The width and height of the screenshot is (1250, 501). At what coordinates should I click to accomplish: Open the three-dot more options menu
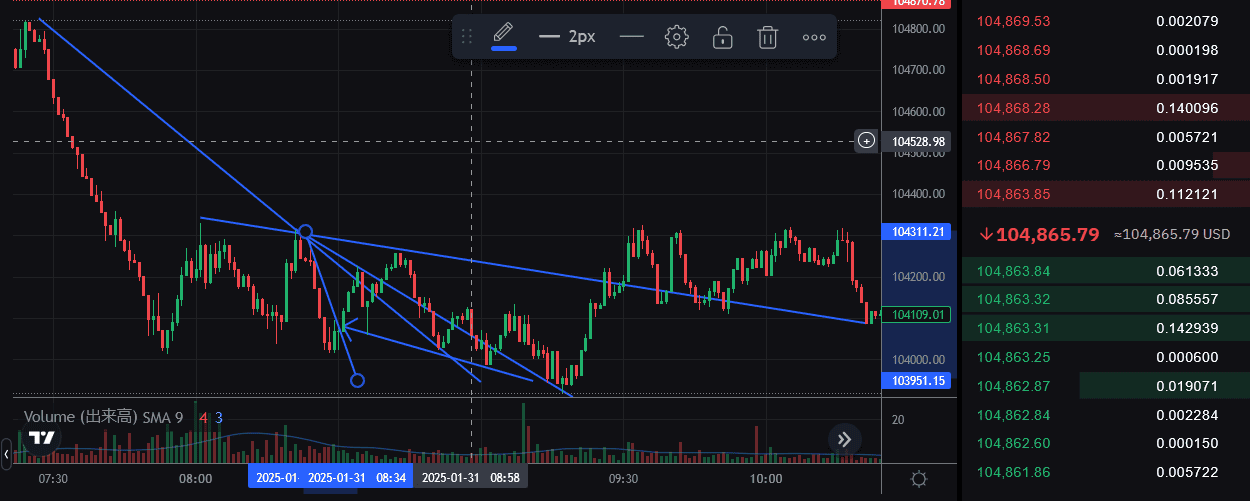(x=814, y=37)
